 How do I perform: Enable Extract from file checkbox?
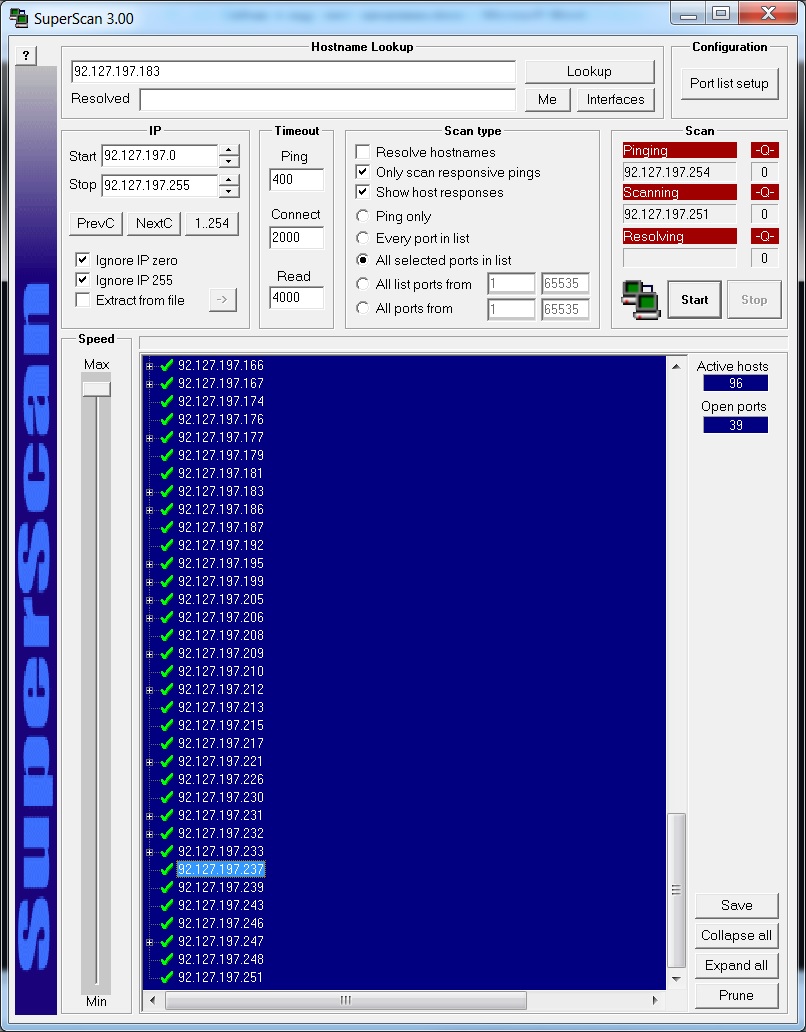coord(82,300)
